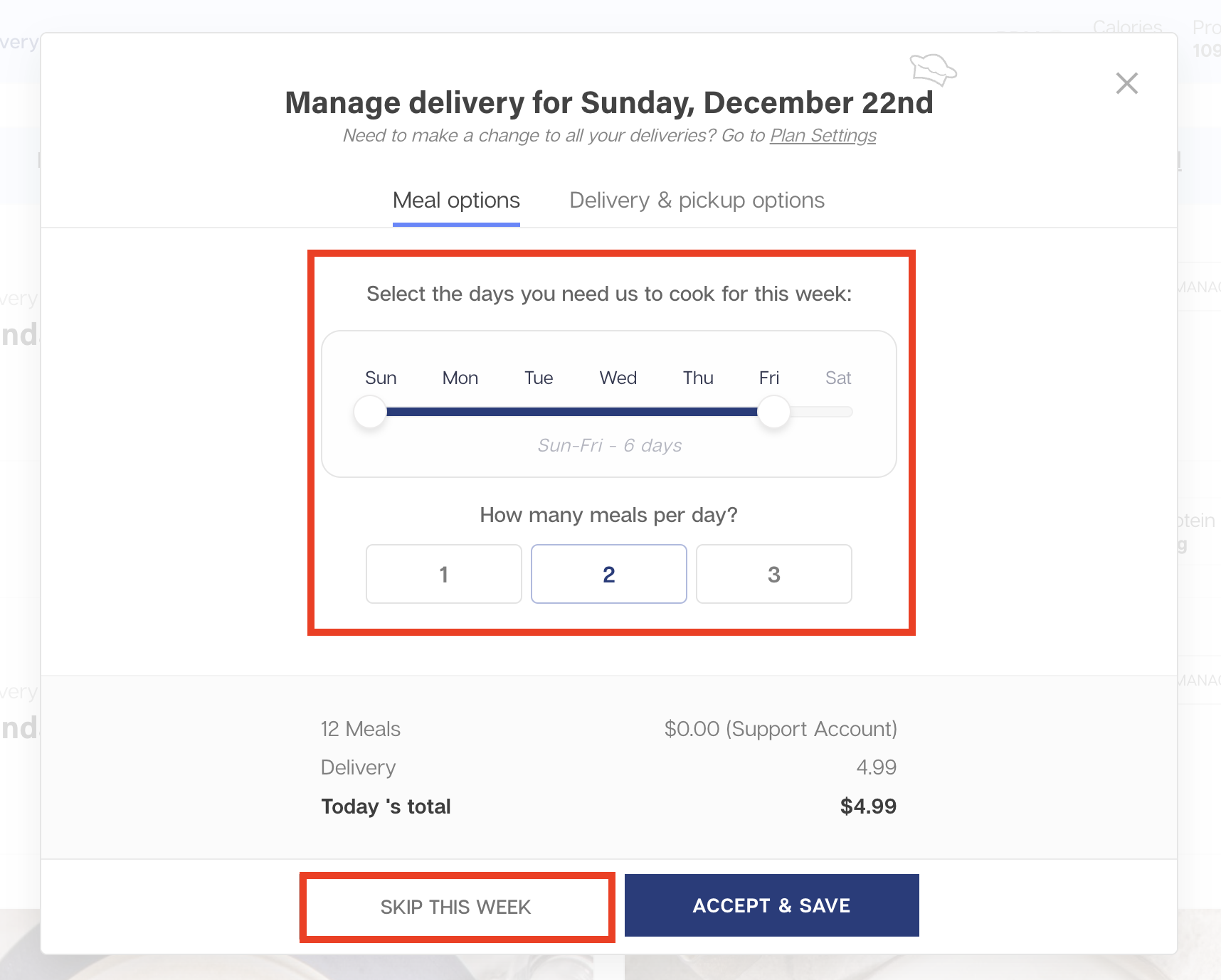
Task: Click the Fri day label
Action: (769, 378)
